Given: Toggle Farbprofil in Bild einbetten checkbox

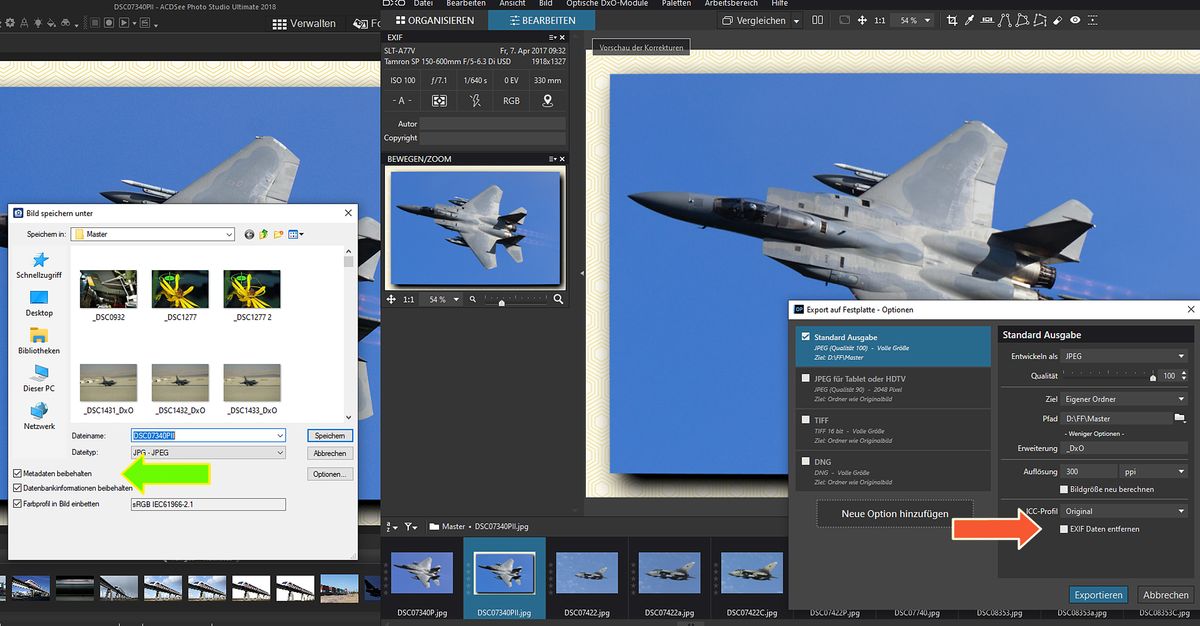Looking at the screenshot, I should coord(18,504).
